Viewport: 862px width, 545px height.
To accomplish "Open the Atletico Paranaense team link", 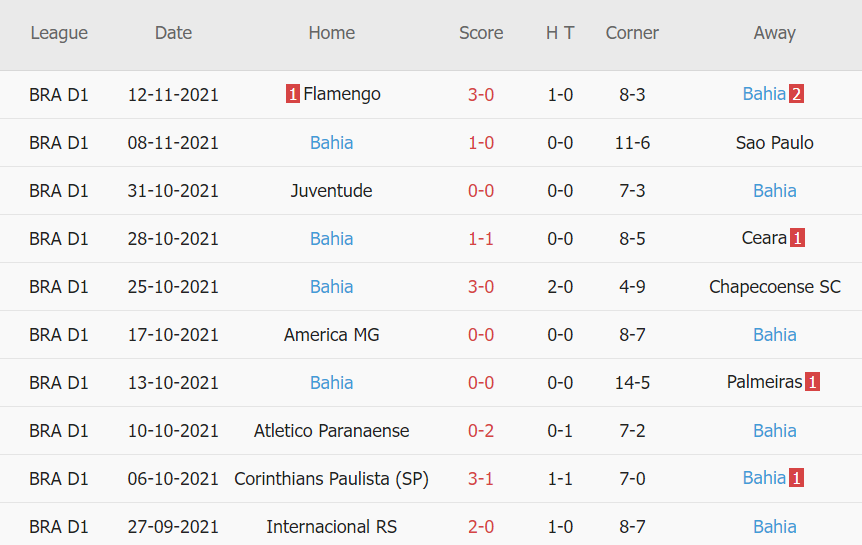I will (x=331, y=430).
